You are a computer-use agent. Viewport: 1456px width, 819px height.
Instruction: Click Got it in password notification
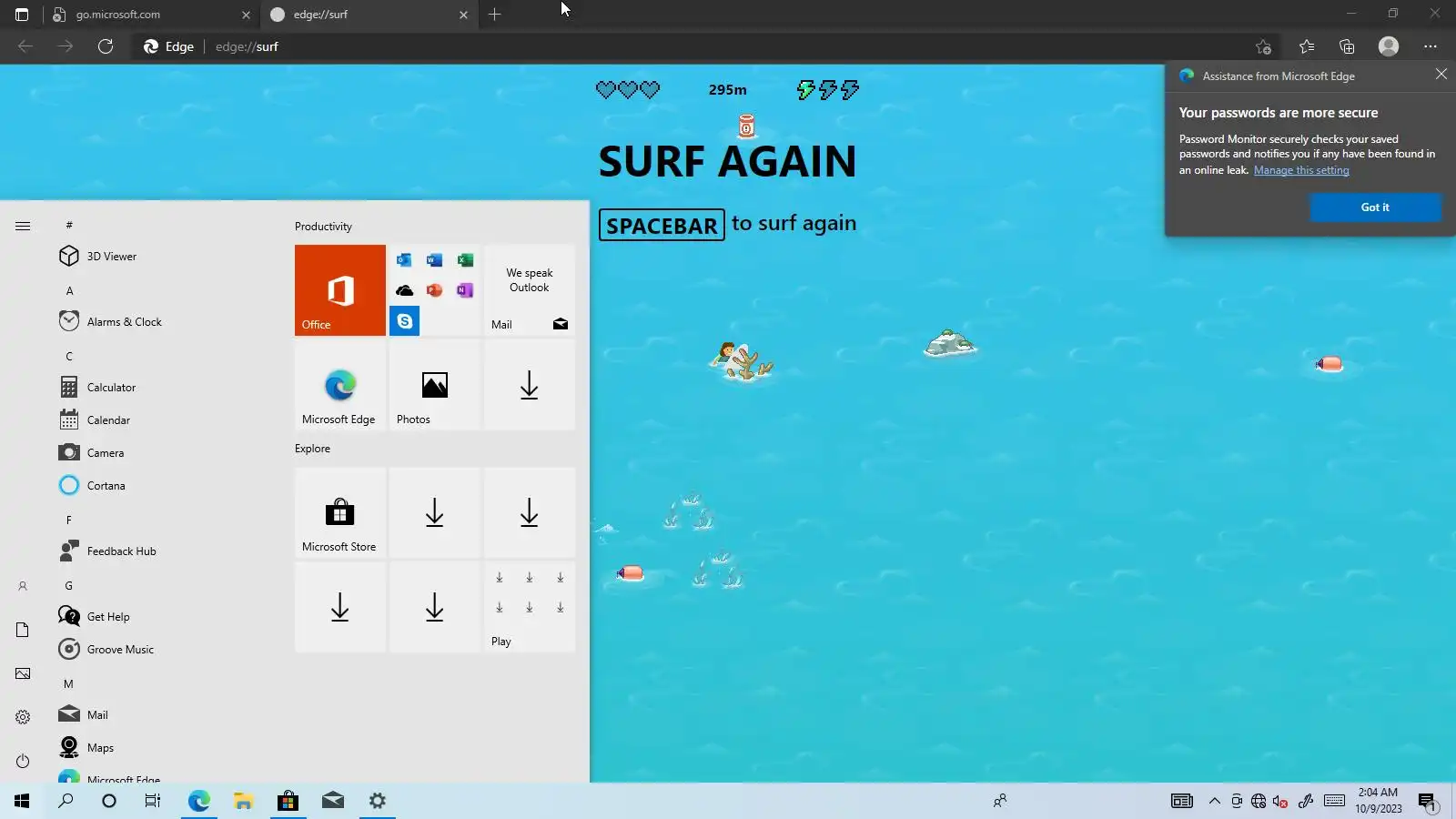[x=1375, y=207]
